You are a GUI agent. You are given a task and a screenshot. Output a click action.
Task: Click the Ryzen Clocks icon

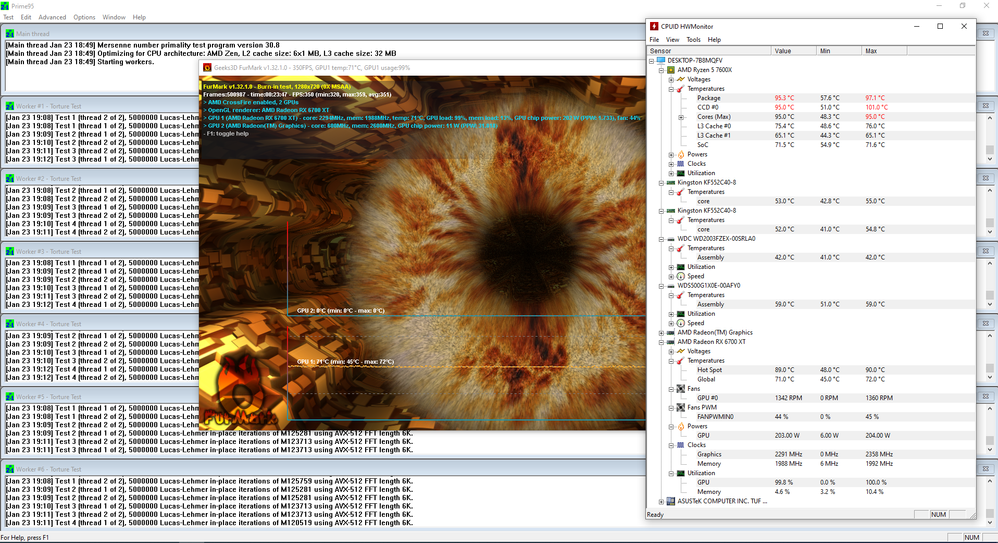tap(680, 164)
